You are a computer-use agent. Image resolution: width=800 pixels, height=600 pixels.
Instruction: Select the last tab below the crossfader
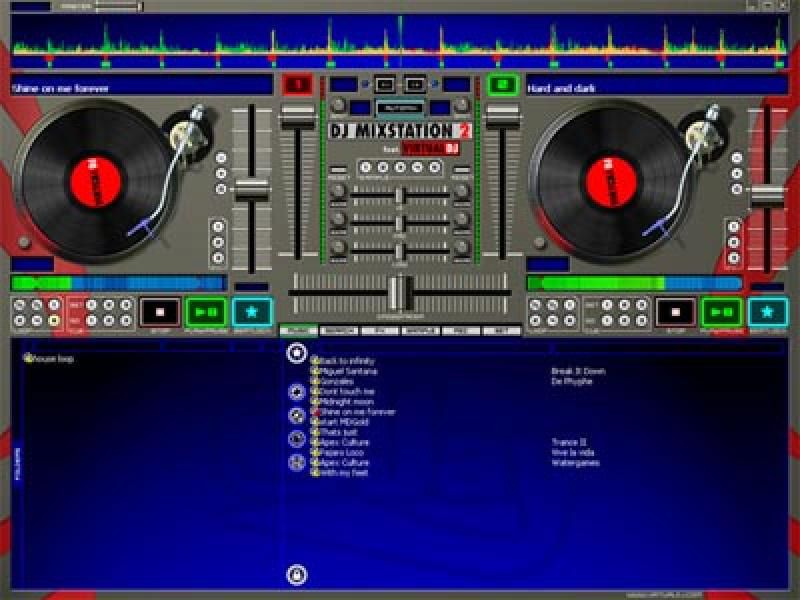coord(501,330)
